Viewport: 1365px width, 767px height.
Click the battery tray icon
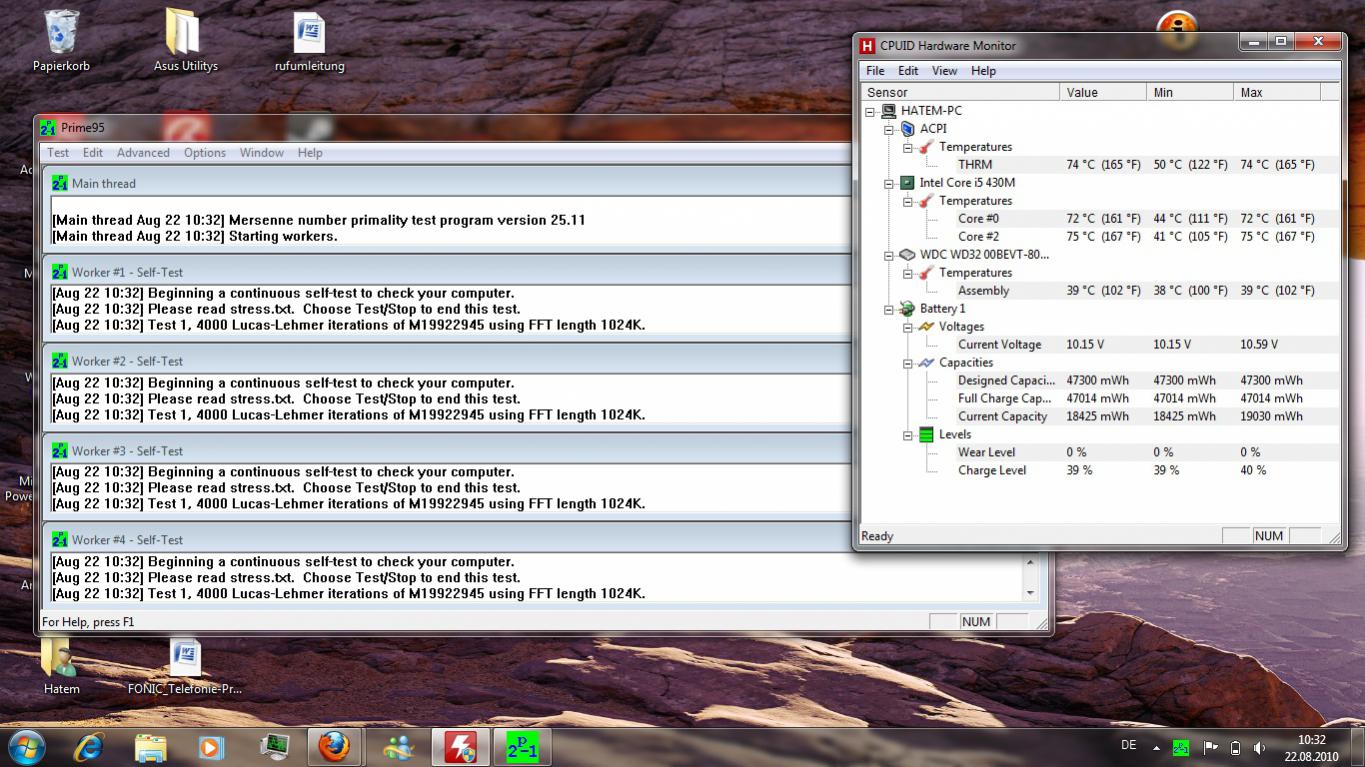click(1235, 747)
